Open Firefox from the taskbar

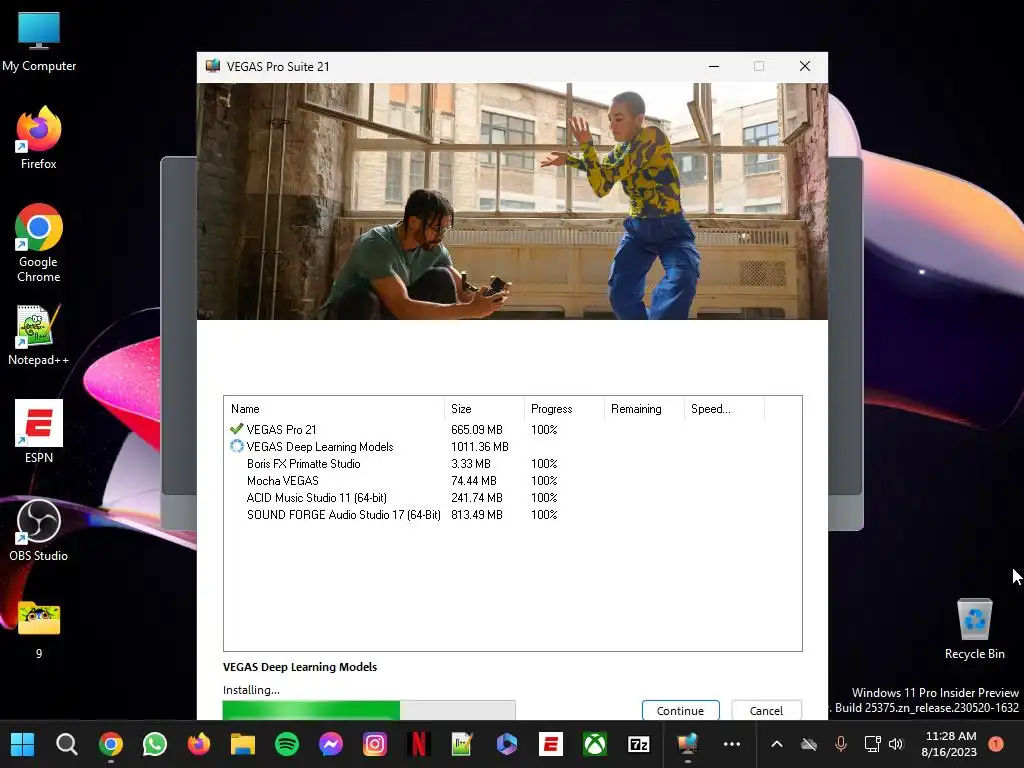199,744
